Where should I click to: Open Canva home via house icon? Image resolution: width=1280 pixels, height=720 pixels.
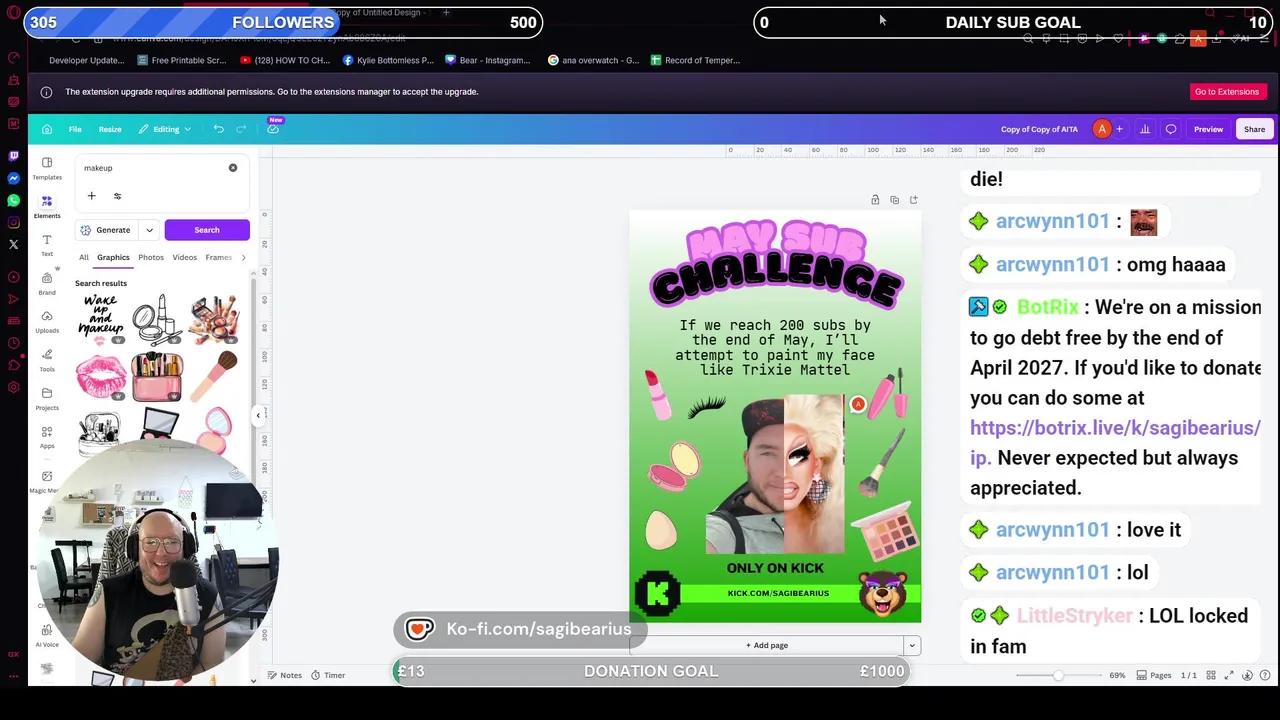click(47, 129)
